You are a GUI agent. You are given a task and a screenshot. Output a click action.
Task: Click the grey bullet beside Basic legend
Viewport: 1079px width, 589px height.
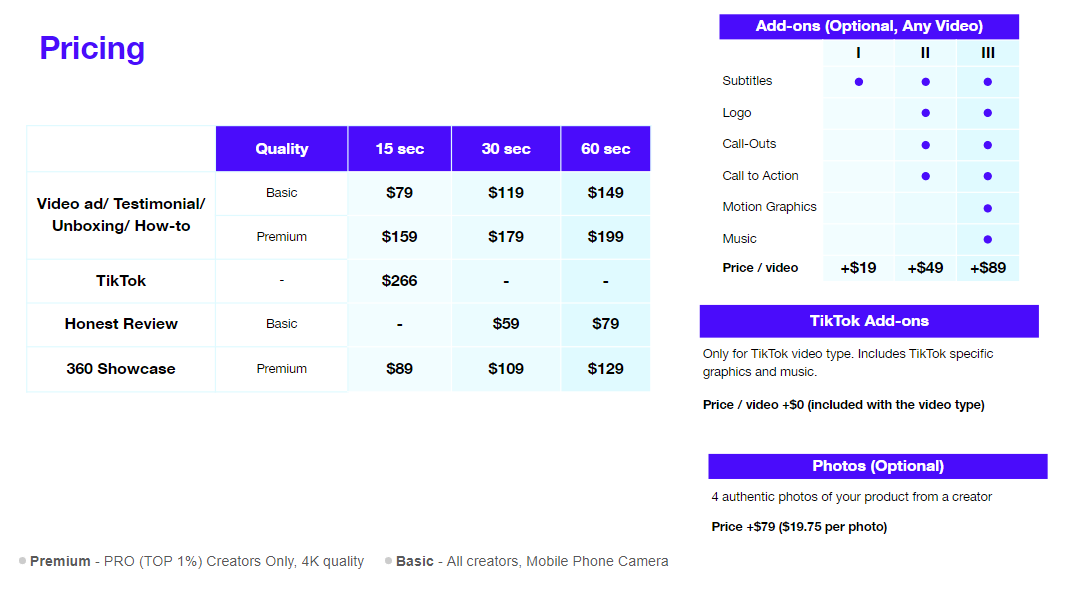point(388,561)
